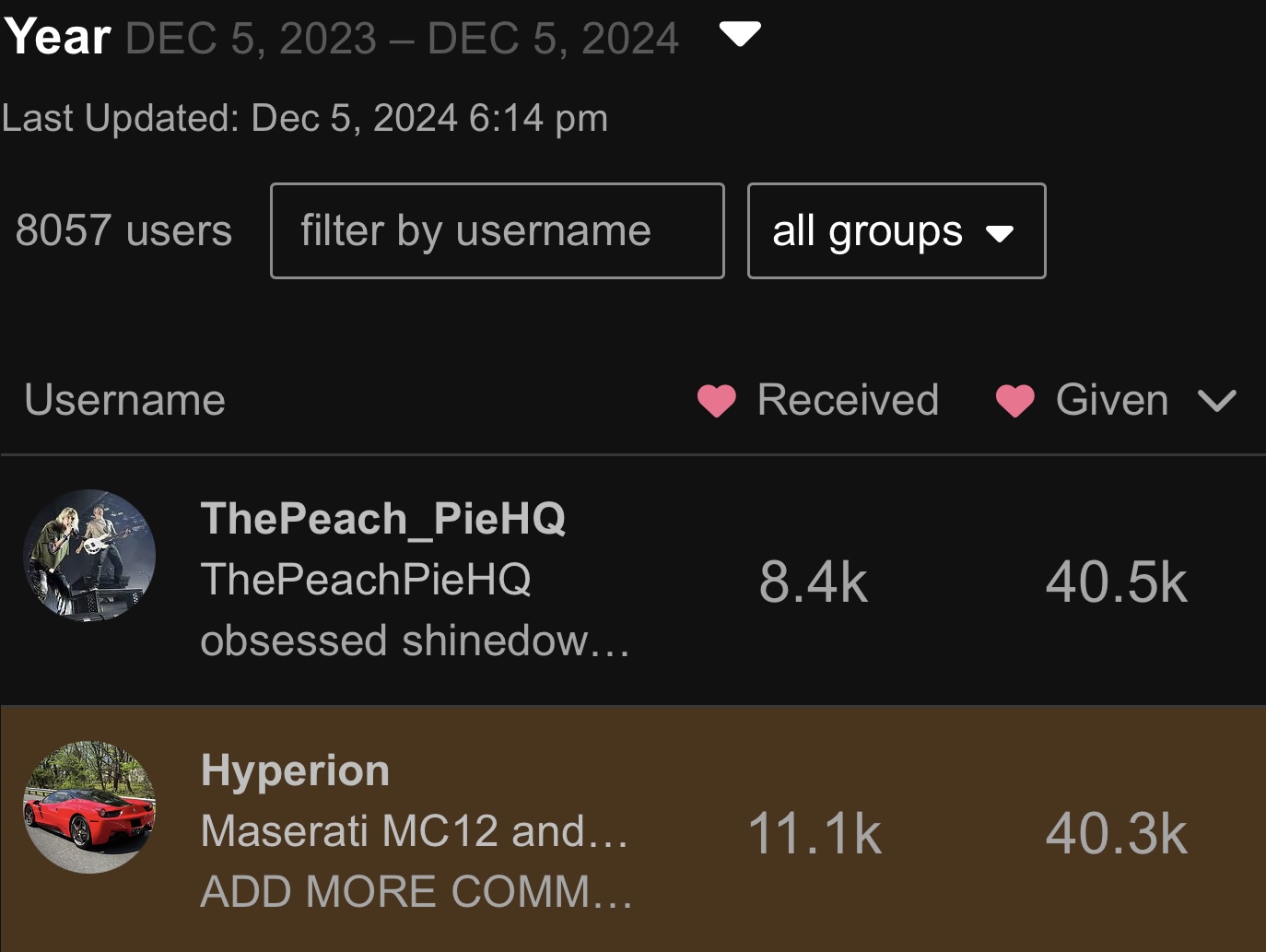Sort by the Received column header

point(847,401)
